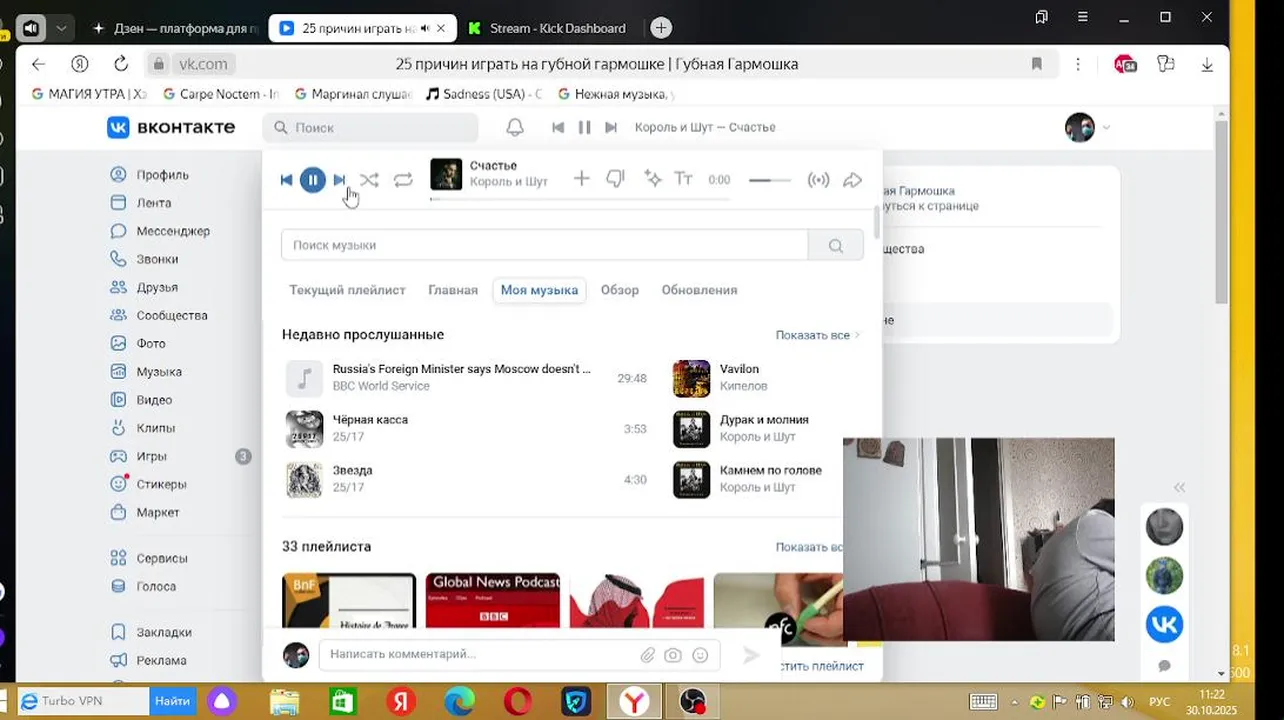Open Профиль in VK sidebar
This screenshot has height=720, width=1284.
click(162, 175)
